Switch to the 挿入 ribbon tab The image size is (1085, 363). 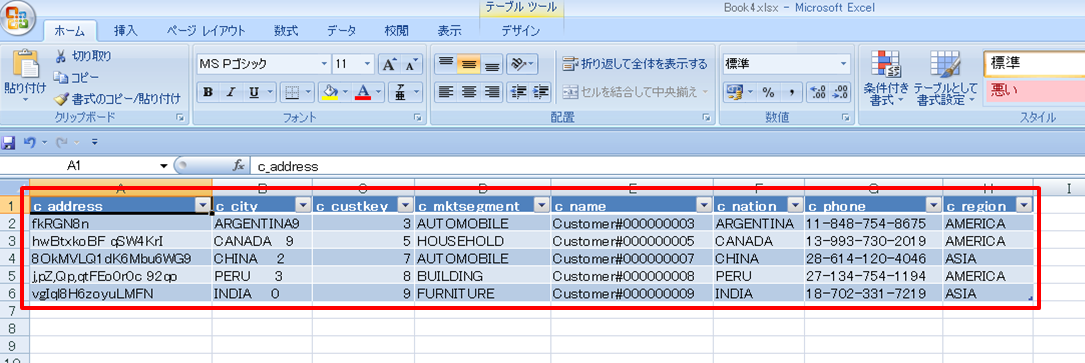point(125,30)
